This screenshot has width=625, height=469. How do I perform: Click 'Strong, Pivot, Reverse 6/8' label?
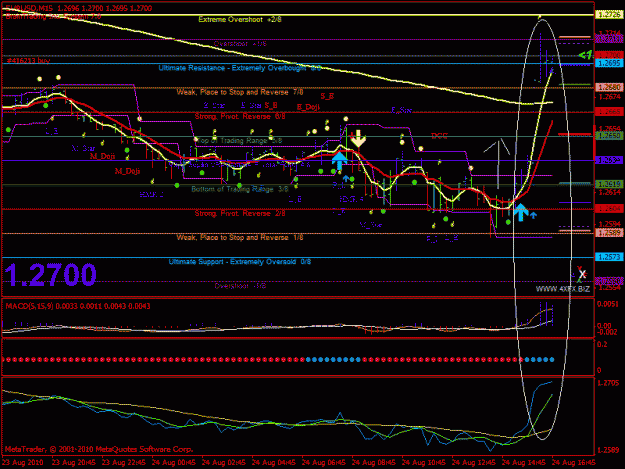point(240,116)
